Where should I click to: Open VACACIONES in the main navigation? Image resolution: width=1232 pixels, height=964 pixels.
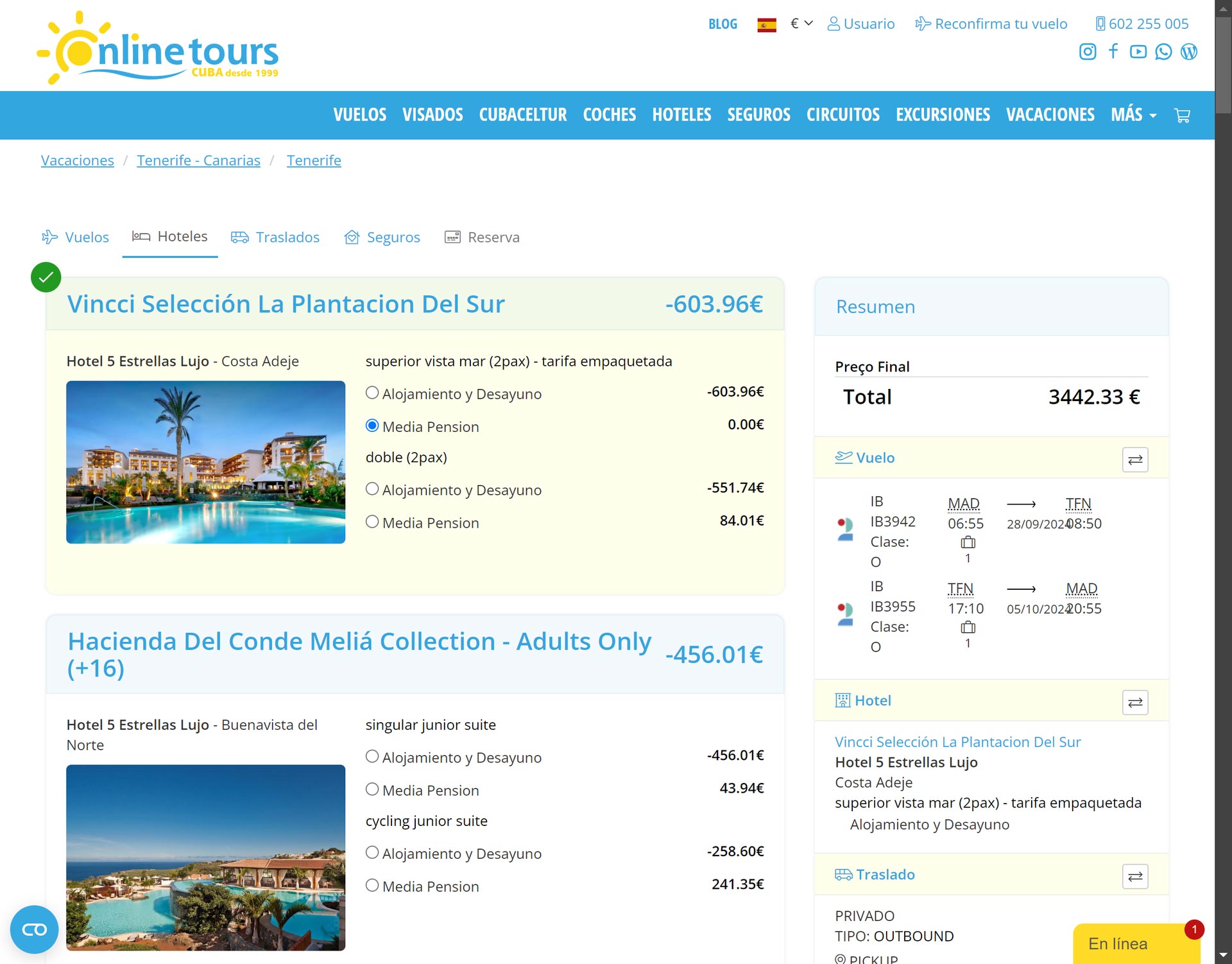(1050, 115)
